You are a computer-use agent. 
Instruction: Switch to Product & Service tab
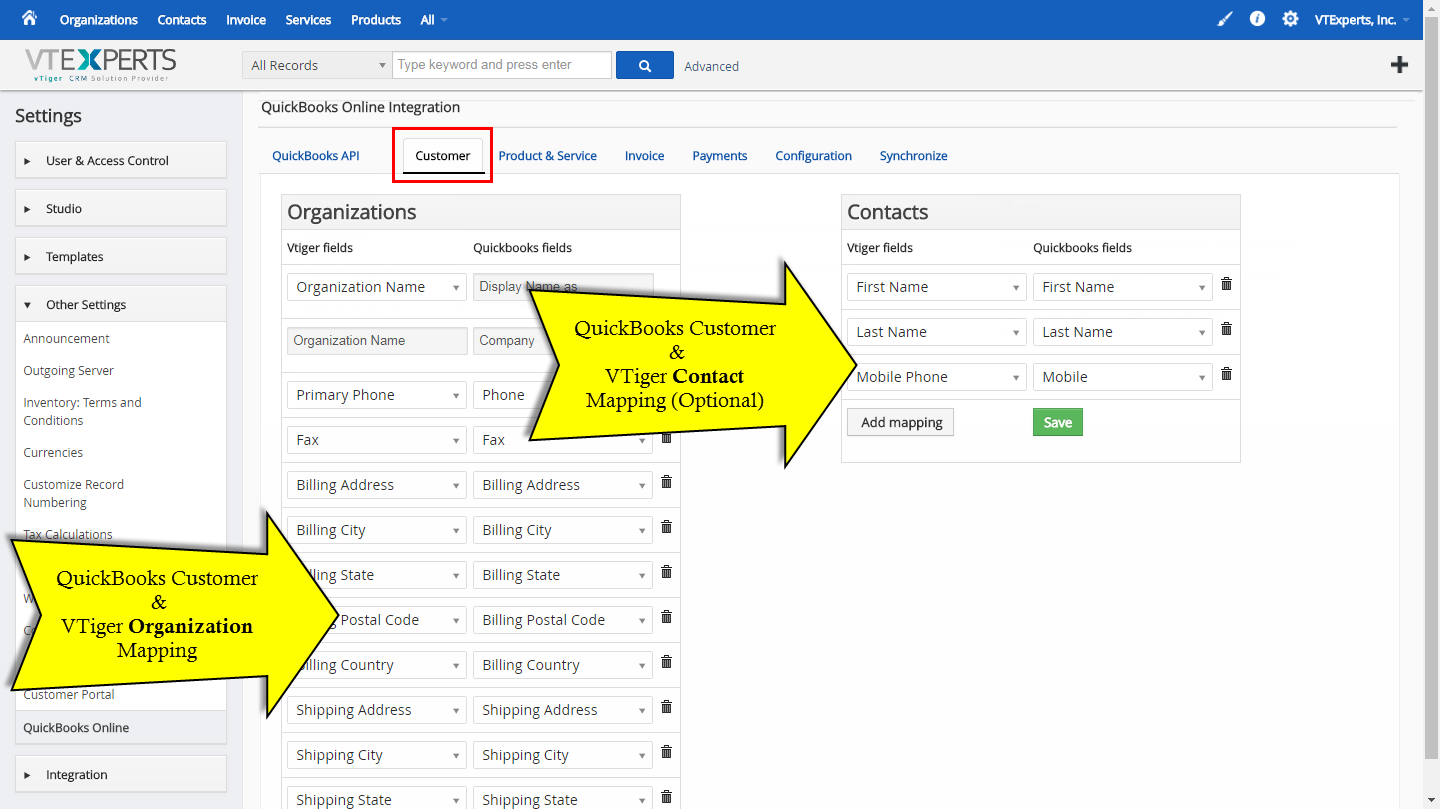pyautogui.click(x=548, y=156)
